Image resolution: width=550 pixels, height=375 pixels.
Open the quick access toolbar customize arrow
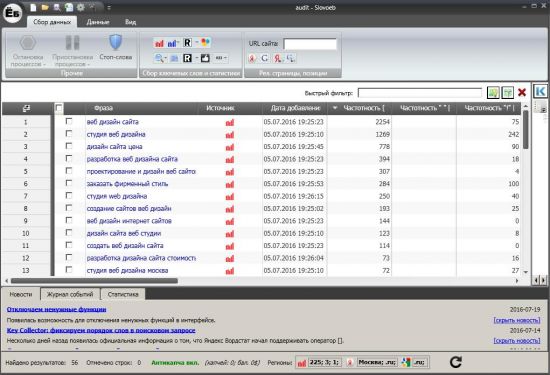click(109, 7)
